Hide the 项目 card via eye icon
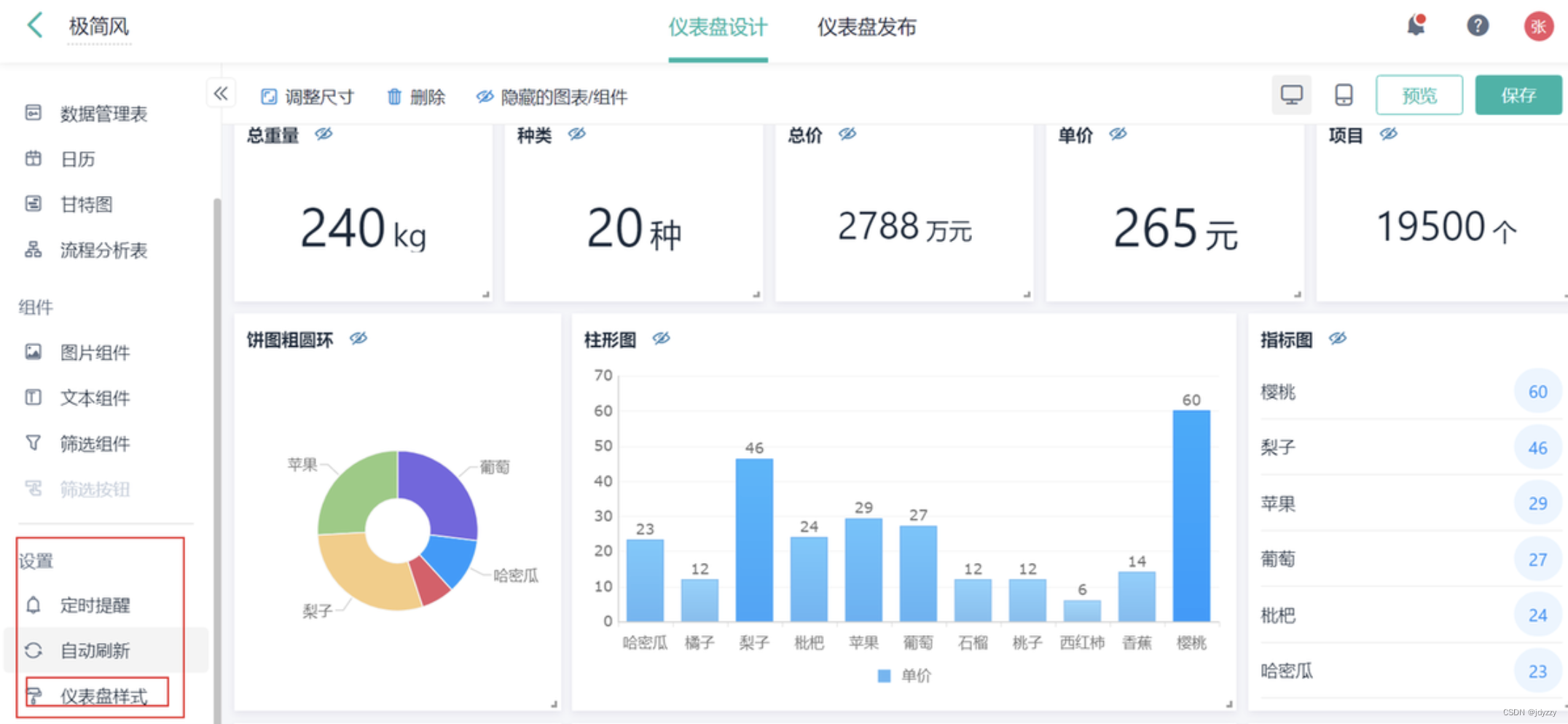 tap(1389, 133)
